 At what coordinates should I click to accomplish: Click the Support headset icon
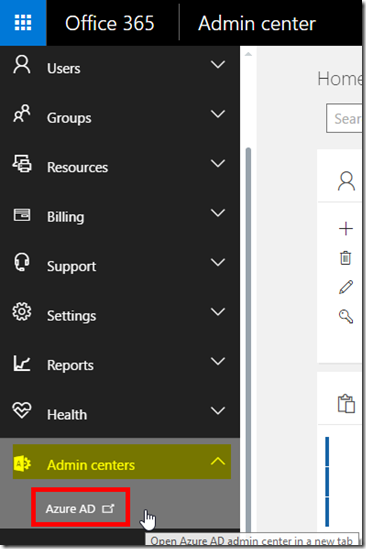coord(22,262)
